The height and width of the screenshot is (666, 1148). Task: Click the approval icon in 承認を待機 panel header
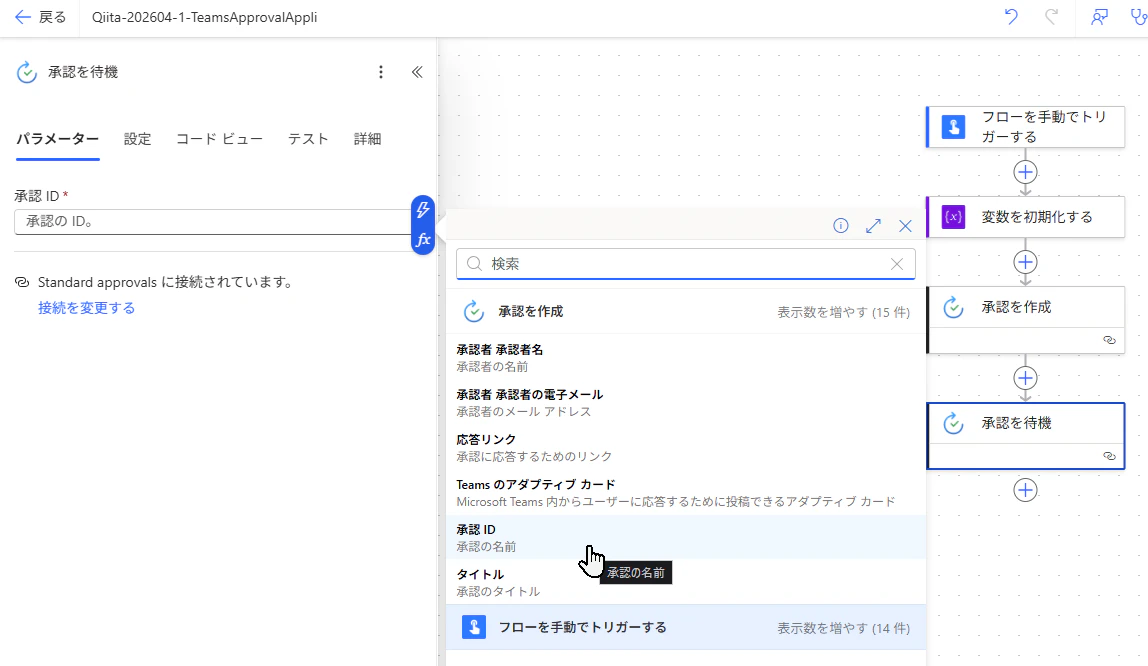tap(26, 72)
